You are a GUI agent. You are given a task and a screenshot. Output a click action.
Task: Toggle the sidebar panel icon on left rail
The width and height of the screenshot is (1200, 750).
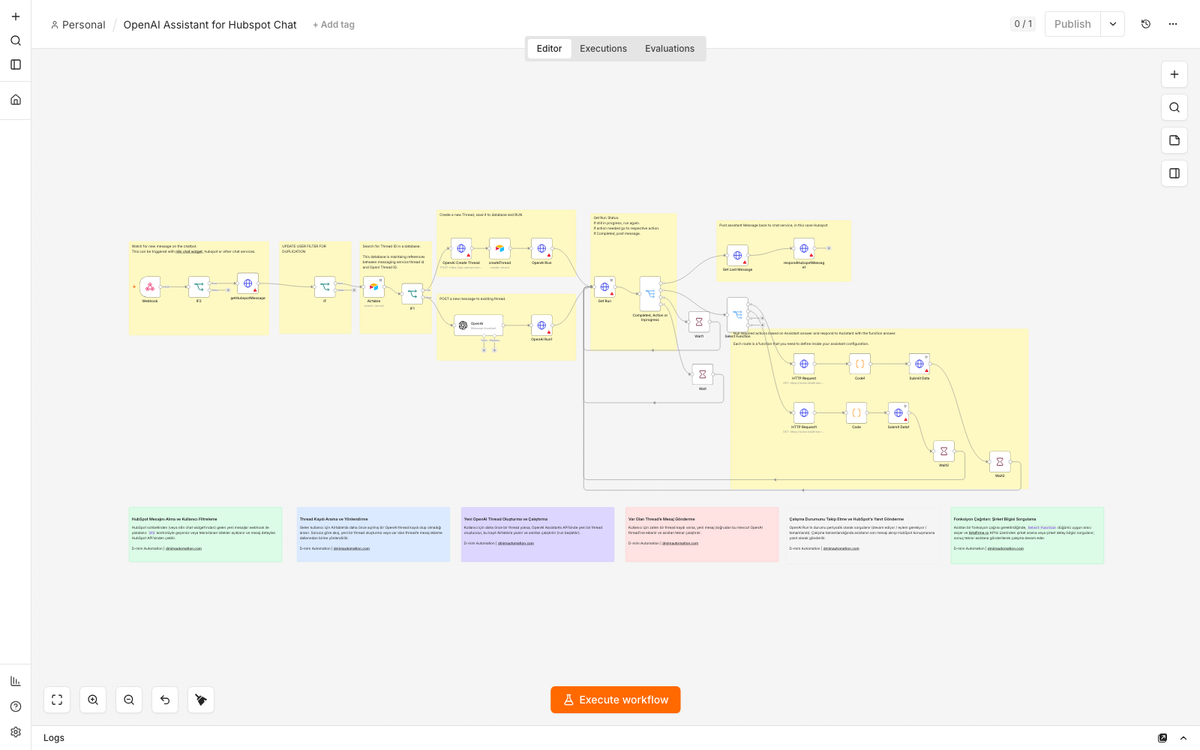pyautogui.click(x=15, y=64)
